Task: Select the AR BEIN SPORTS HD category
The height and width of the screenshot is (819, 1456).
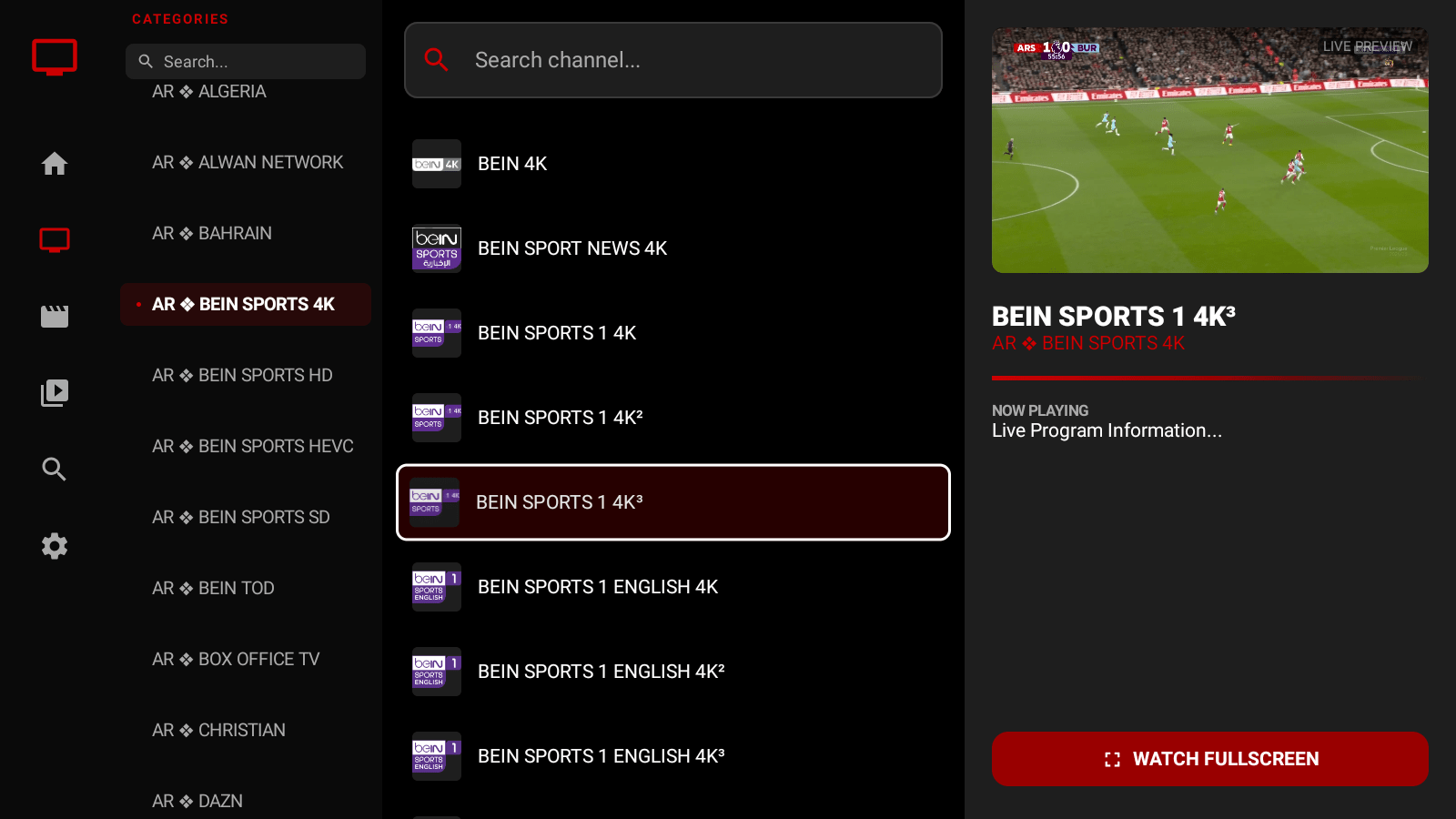Action: click(246, 375)
